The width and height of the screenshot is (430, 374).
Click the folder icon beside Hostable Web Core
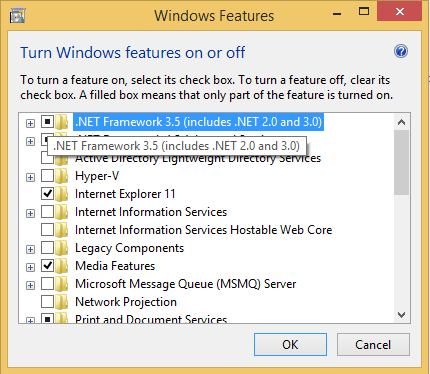(62, 230)
